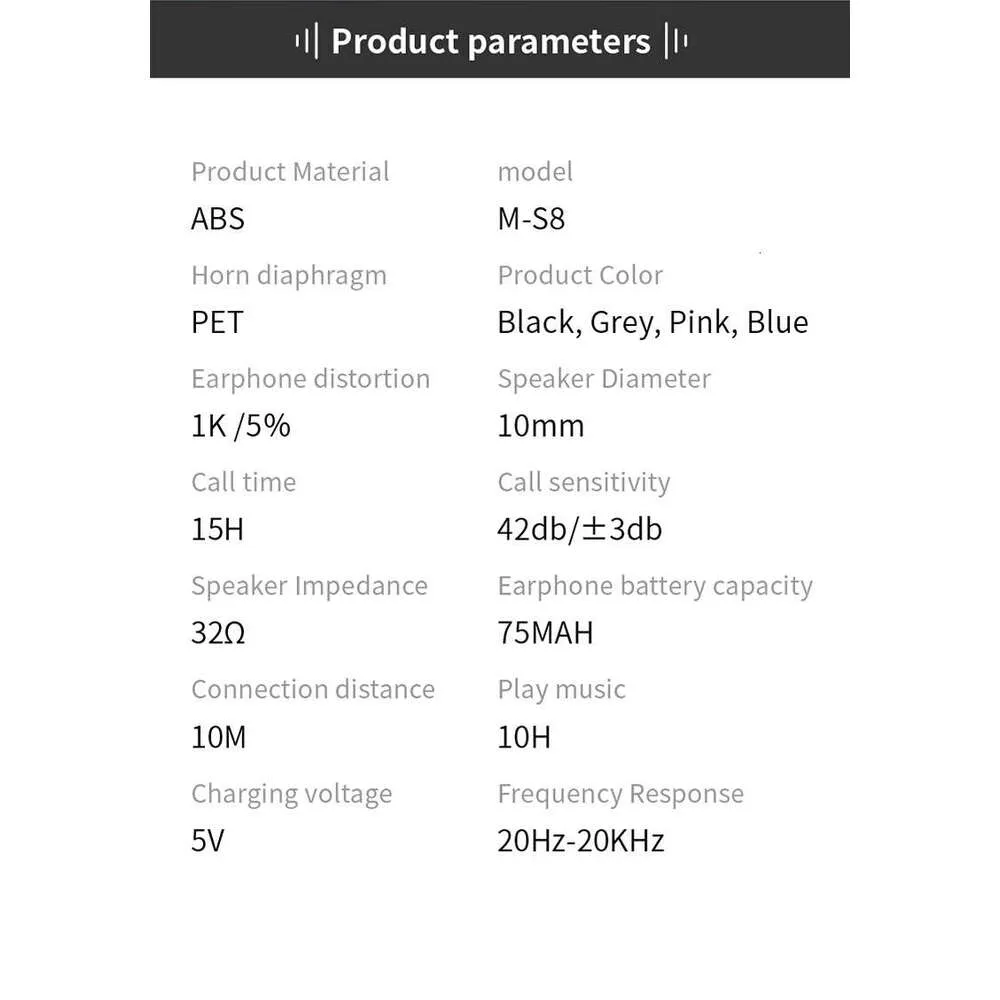Select the Earphone distortion label
The height and width of the screenshot is (1000, 1000).
pos(310,379)
